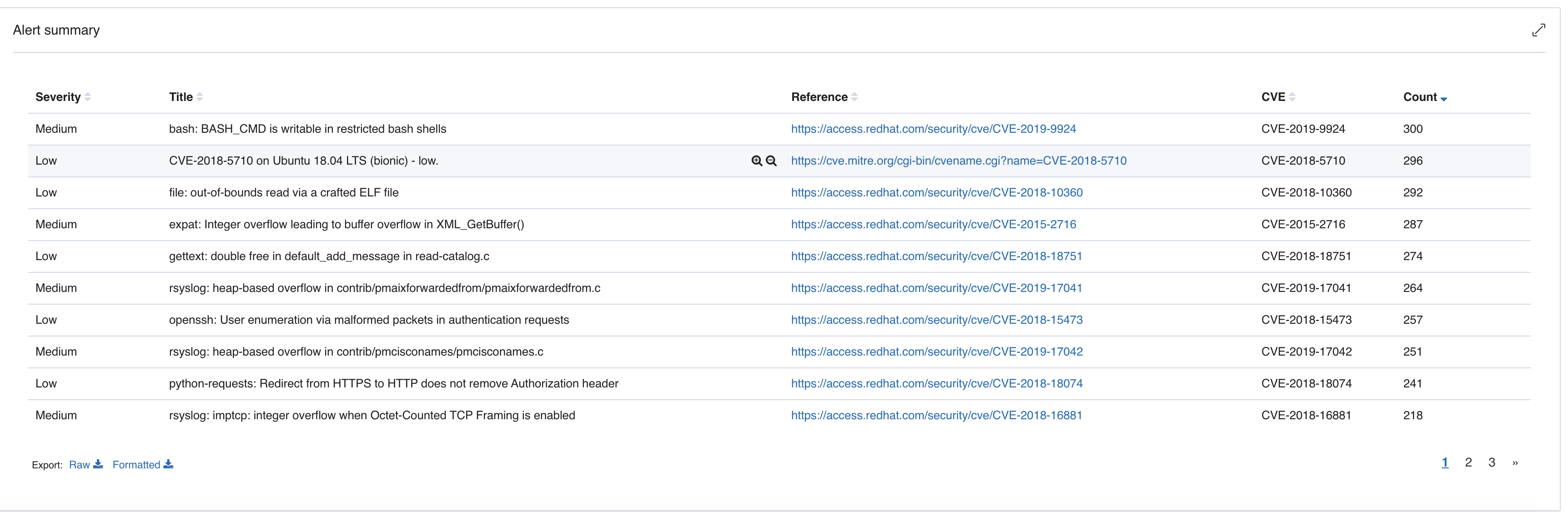Click the next page double-arrow button
Screen dimensions: 1568x512
pyautogui.click(x=1515, y=463)
